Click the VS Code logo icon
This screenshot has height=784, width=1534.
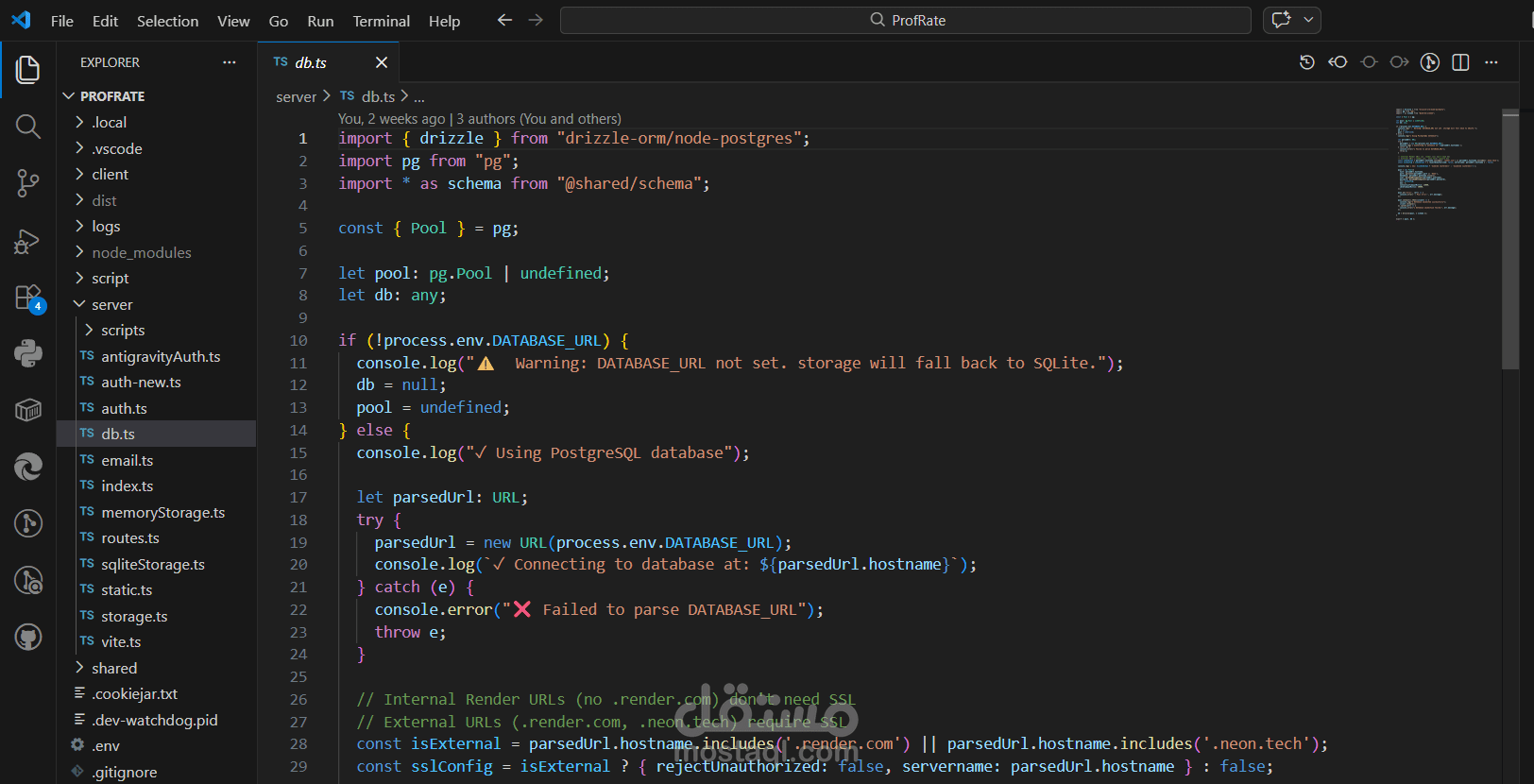[x=21, y=20]
